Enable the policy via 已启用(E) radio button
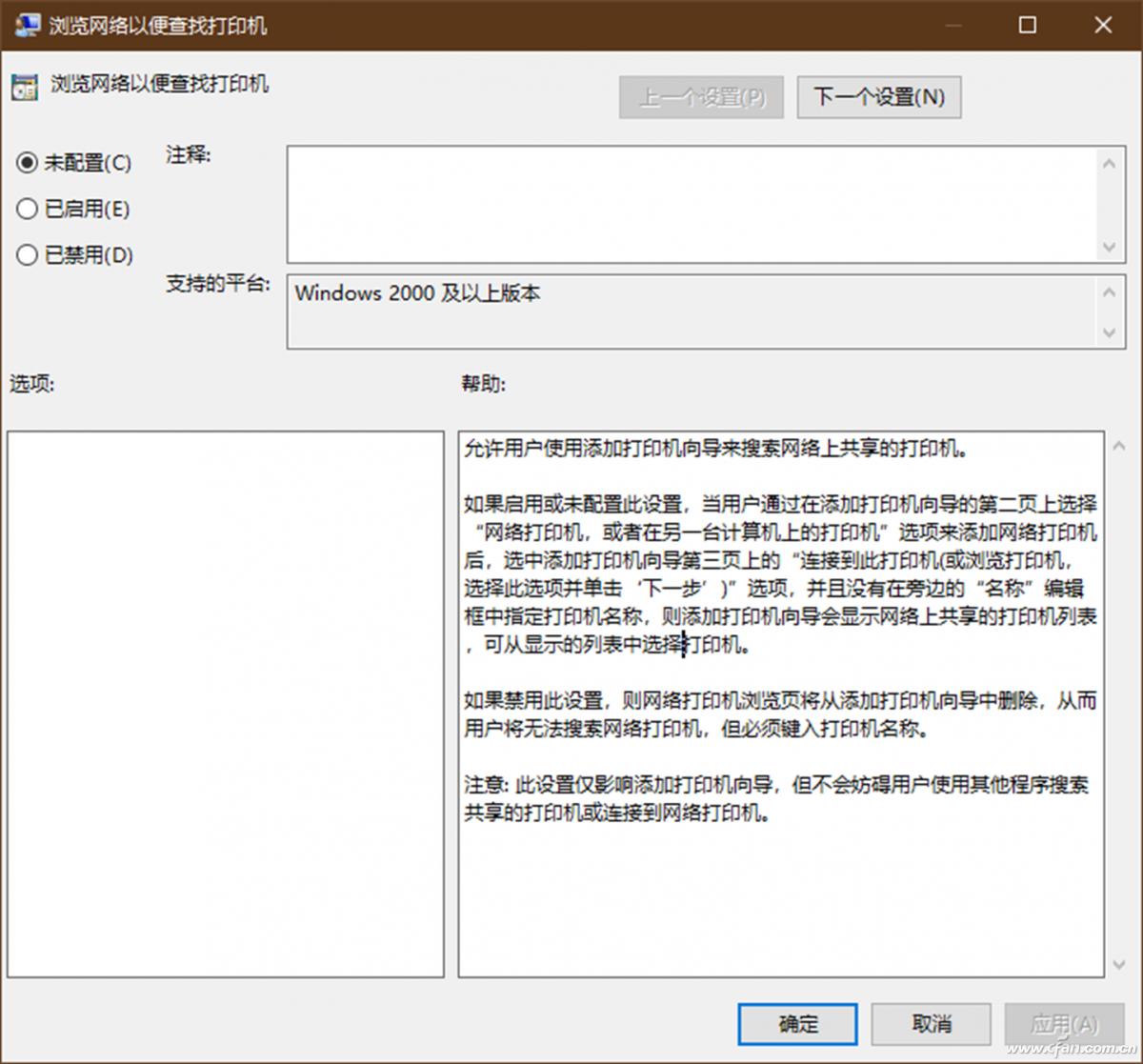1143x1064 pixels. [27, 209]
